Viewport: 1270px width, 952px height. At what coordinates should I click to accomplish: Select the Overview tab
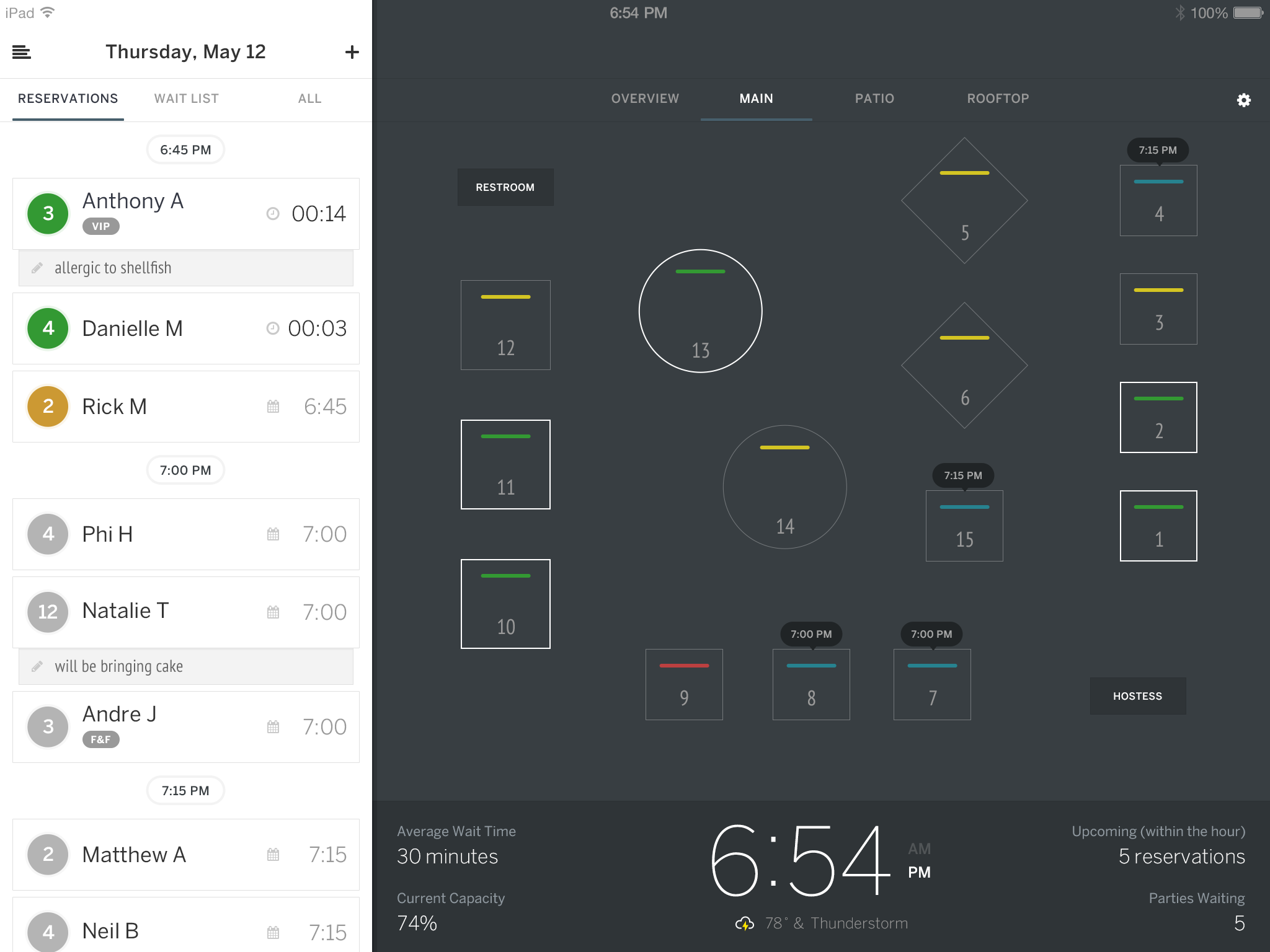tap(645, 99)
